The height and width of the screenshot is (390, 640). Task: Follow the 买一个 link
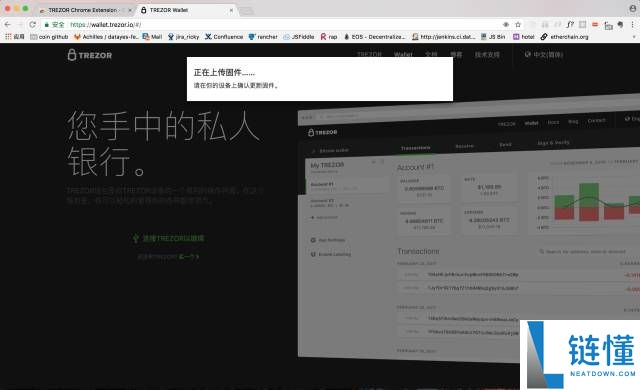[189, 257]
